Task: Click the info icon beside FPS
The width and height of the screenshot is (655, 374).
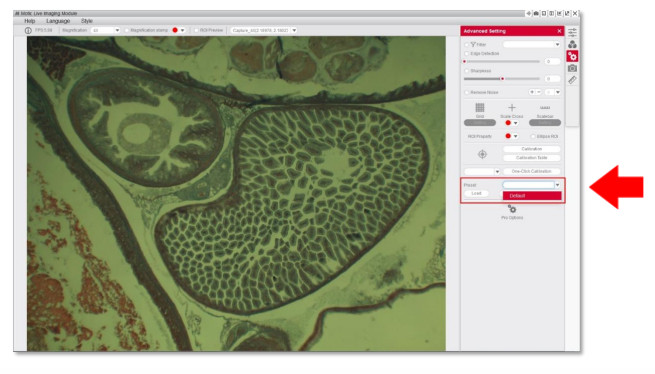Action: click(28, 31)
